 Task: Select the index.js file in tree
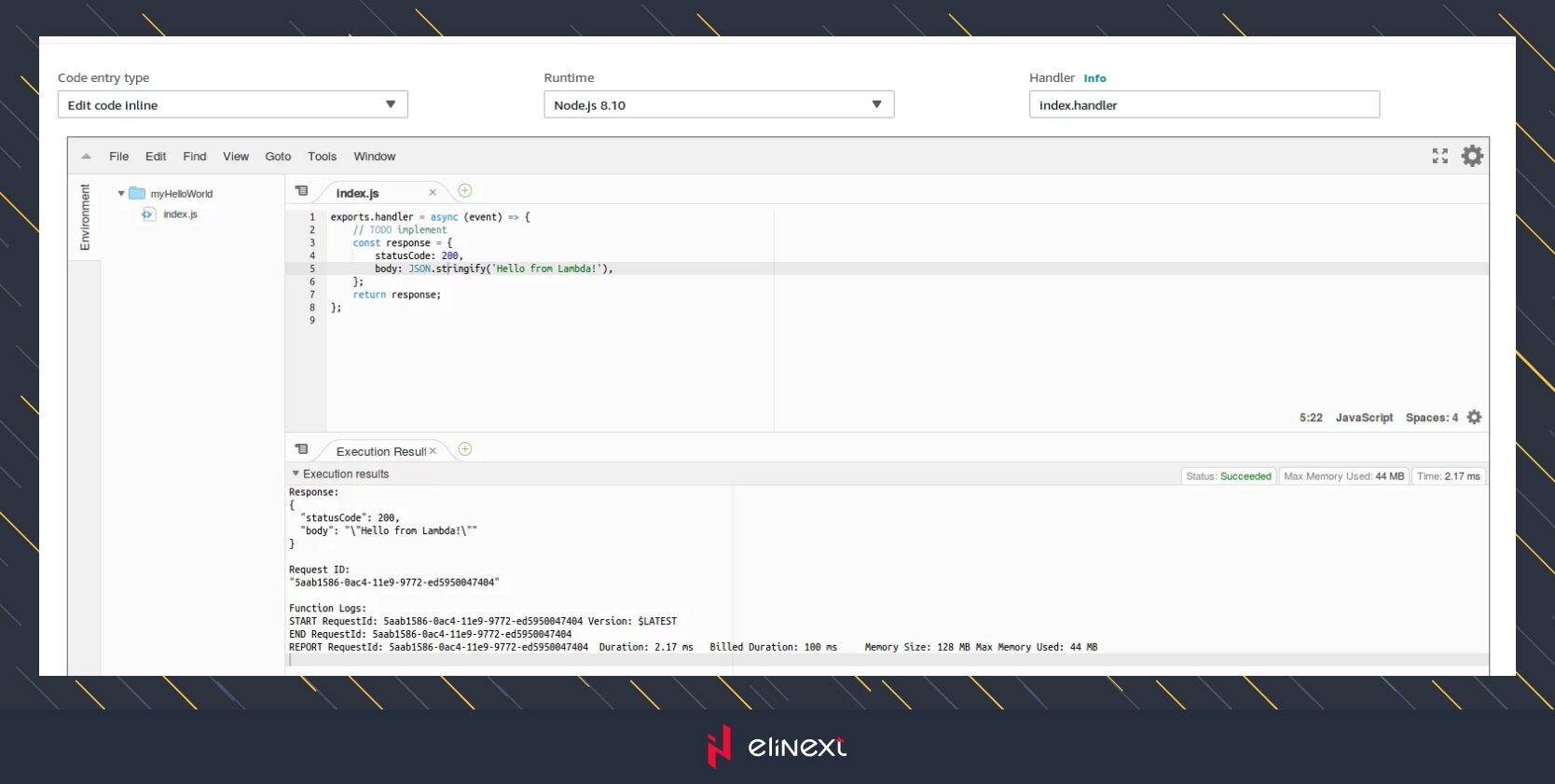[180, 214]
